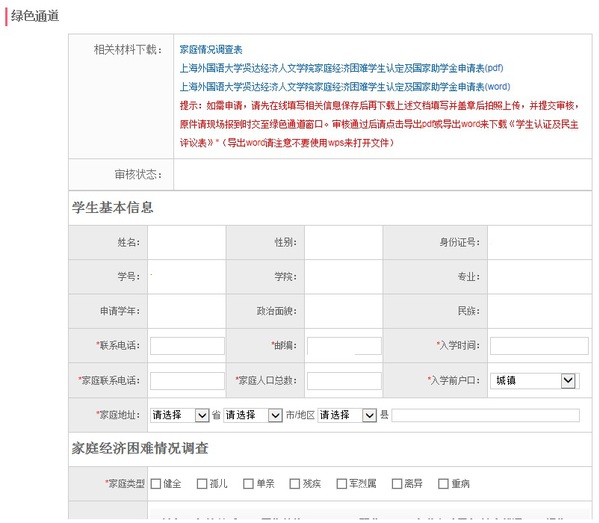
Task: Select the 重病 checkbox
Action: click(x=443, y=484)
